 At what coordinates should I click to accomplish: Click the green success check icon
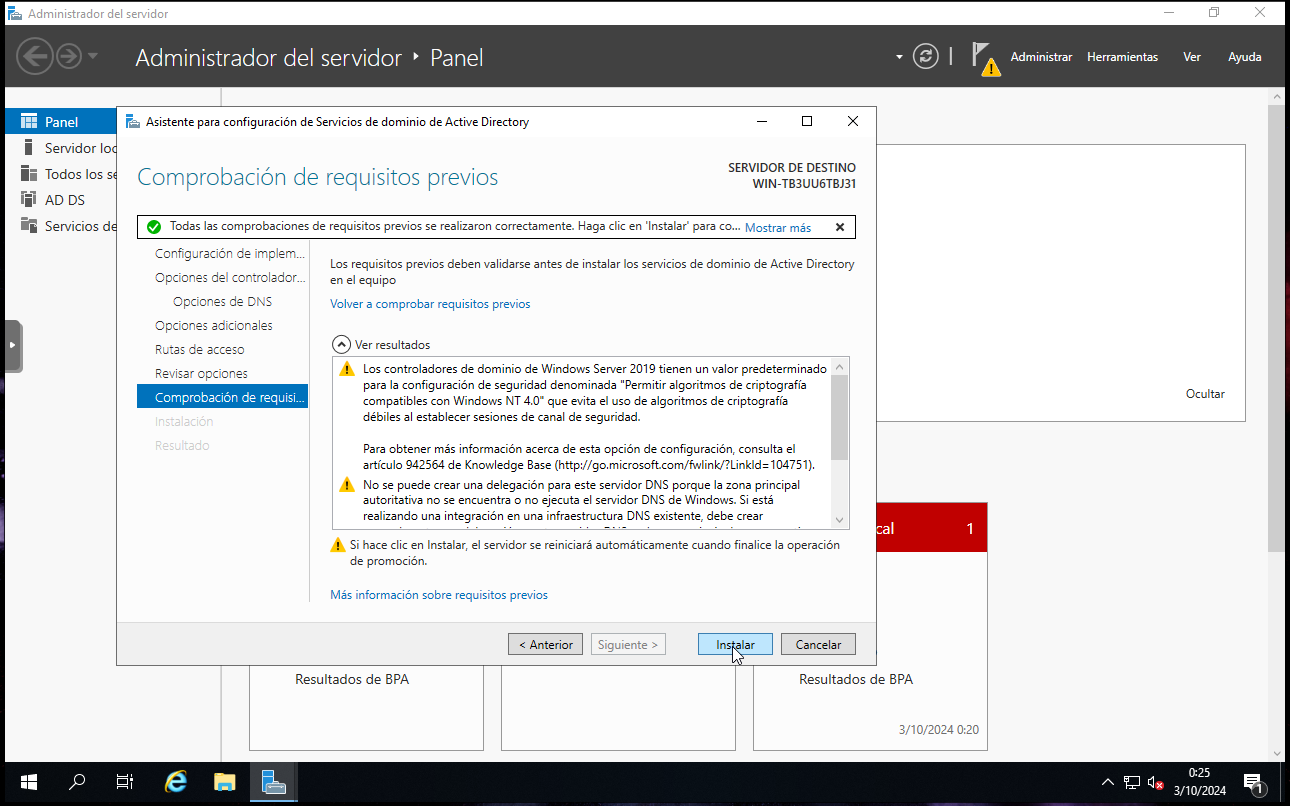coord(154,227)
